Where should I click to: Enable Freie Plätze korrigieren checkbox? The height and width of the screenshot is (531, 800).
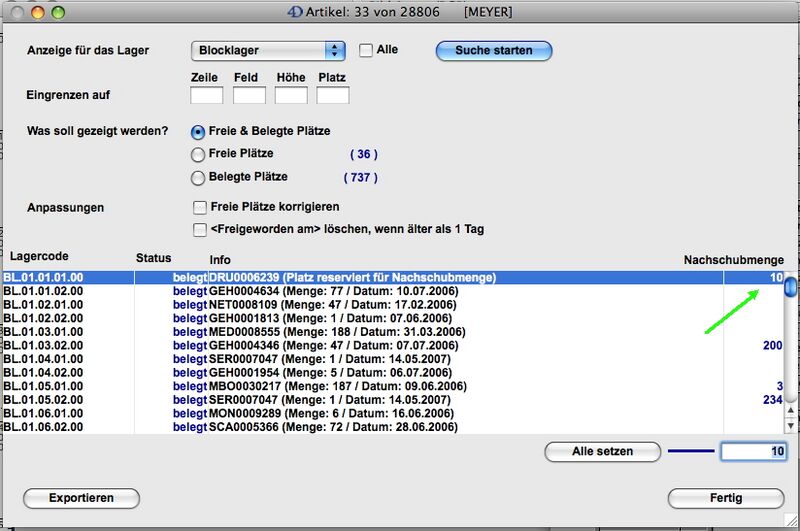(199, 207)
